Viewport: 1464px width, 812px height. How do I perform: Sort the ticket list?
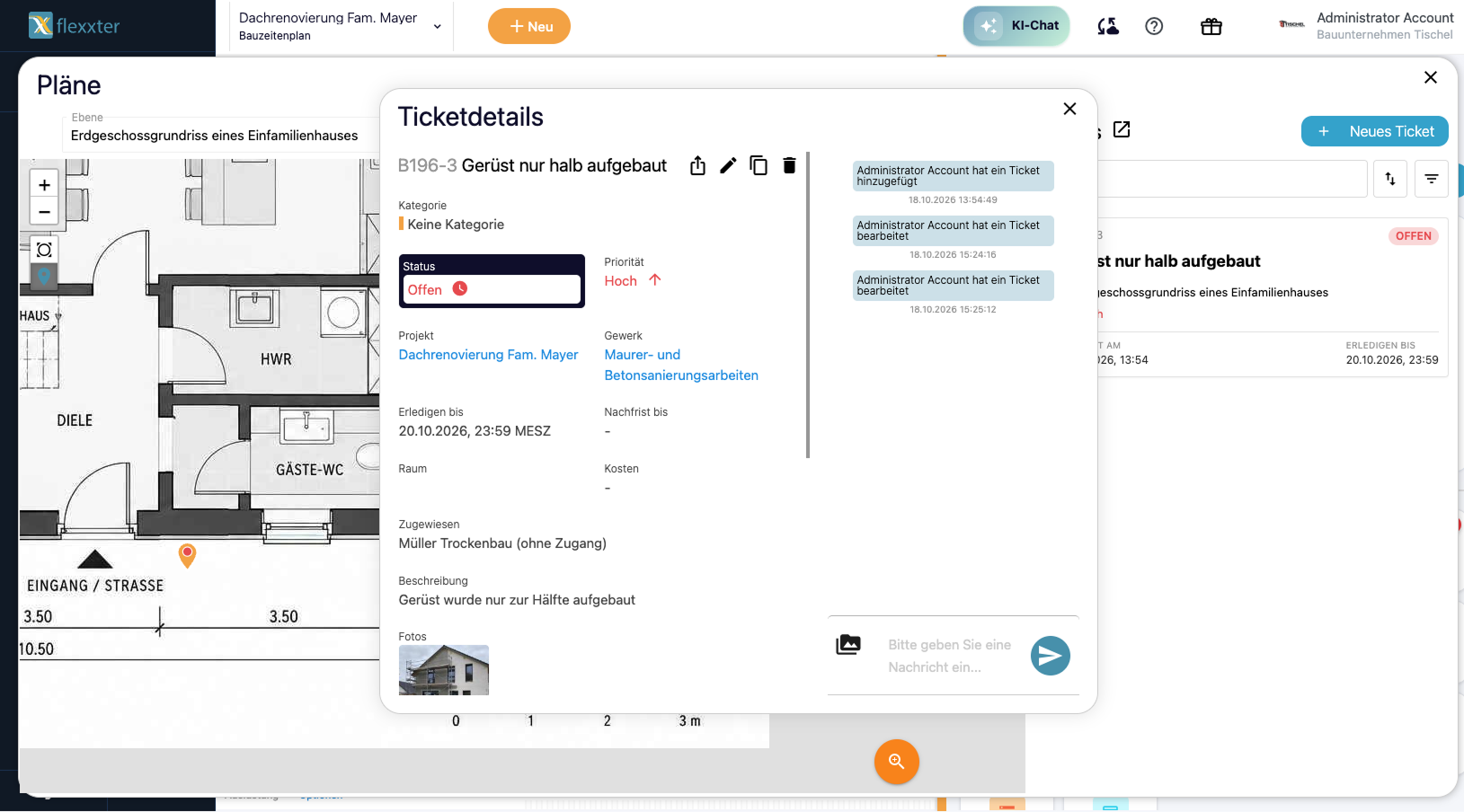click(1390, 179)
